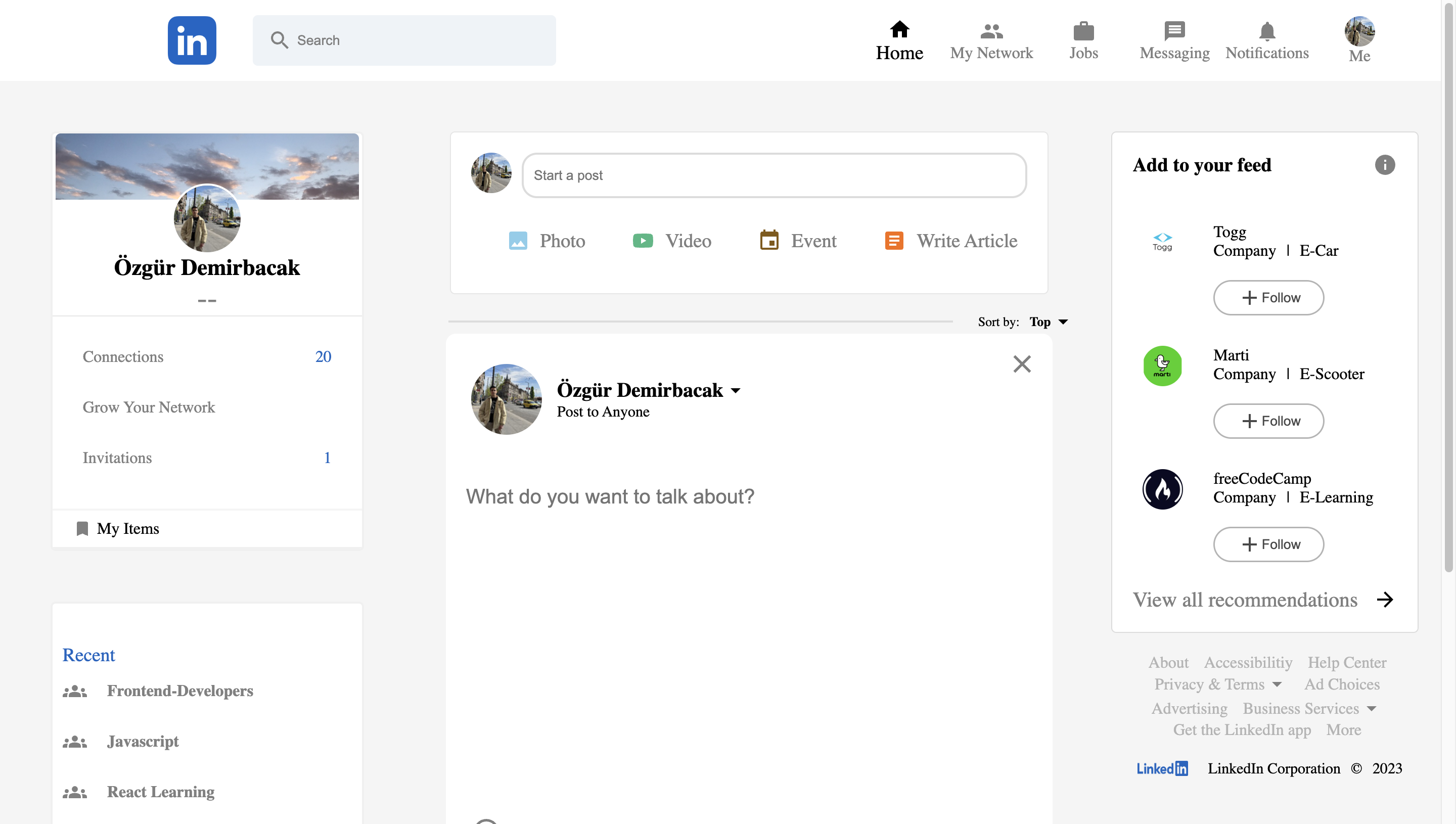Click the Start a post input field

tap(774, 175)
